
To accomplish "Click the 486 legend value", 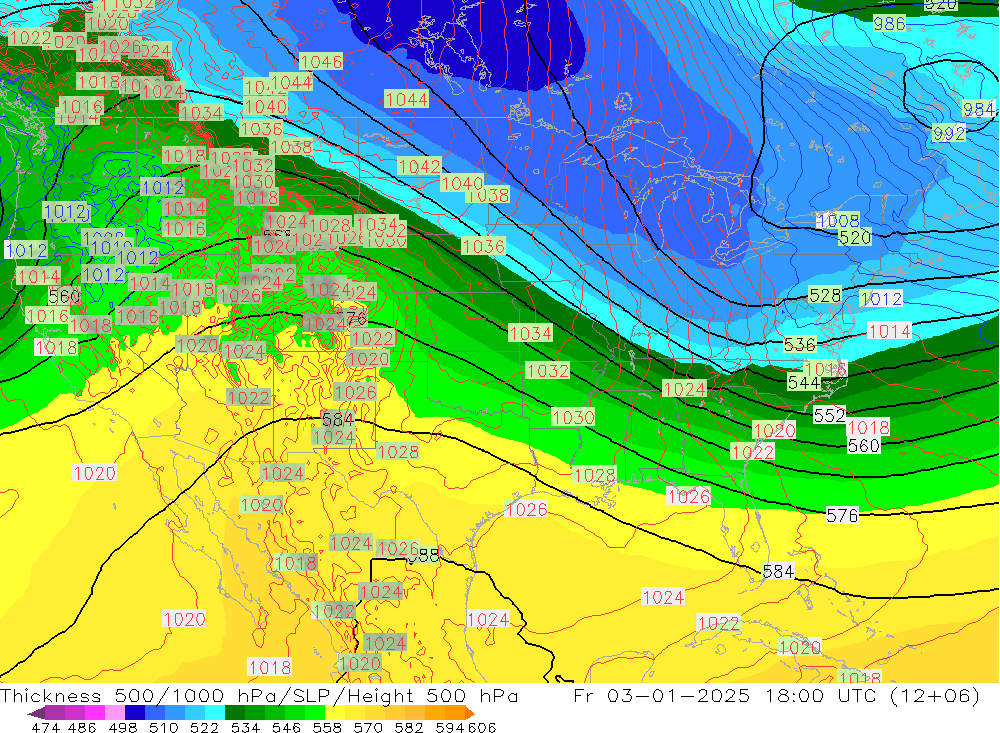I will click(x=81, y=727).
